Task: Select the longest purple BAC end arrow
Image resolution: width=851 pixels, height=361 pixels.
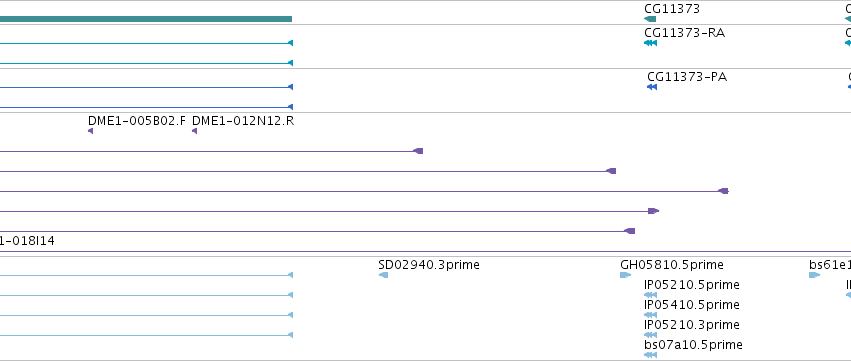Action: pyautogui.click(x=723, y=191)
